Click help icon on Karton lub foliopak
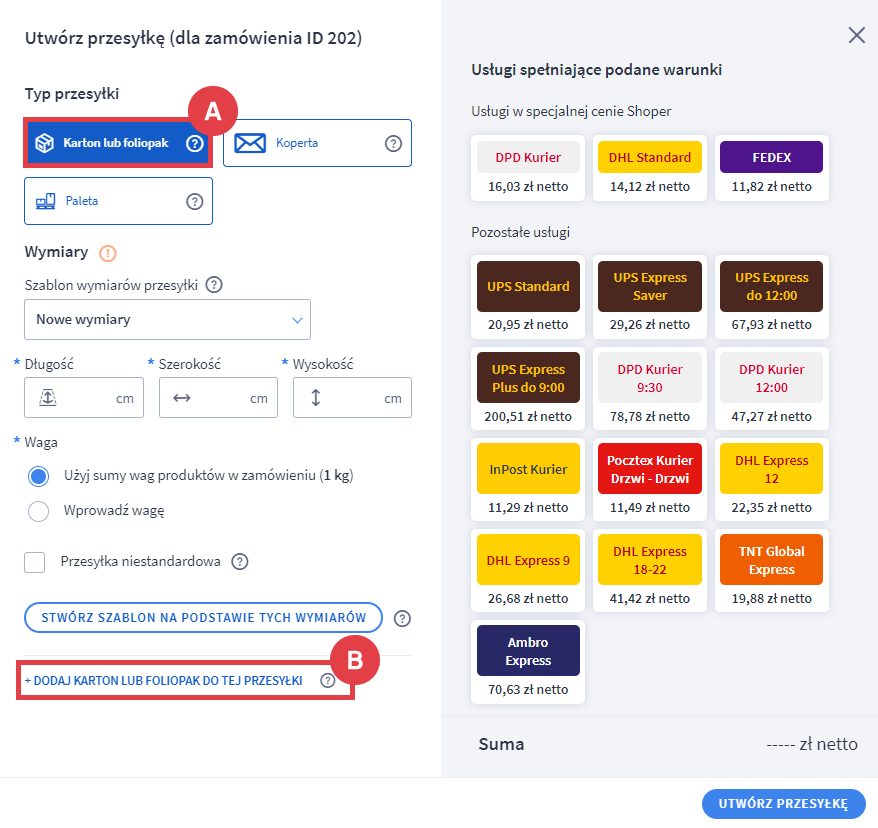Image resolution: width=878 pixels, height=828 pixels. [194, 144]
